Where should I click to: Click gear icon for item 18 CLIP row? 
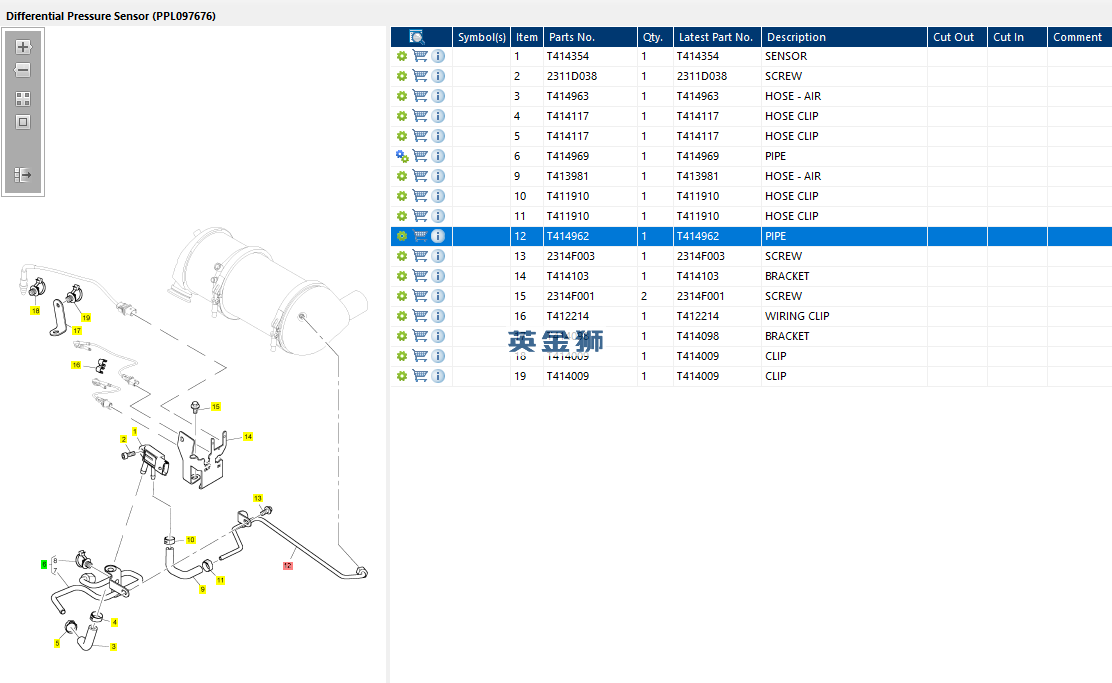[402, 356]
